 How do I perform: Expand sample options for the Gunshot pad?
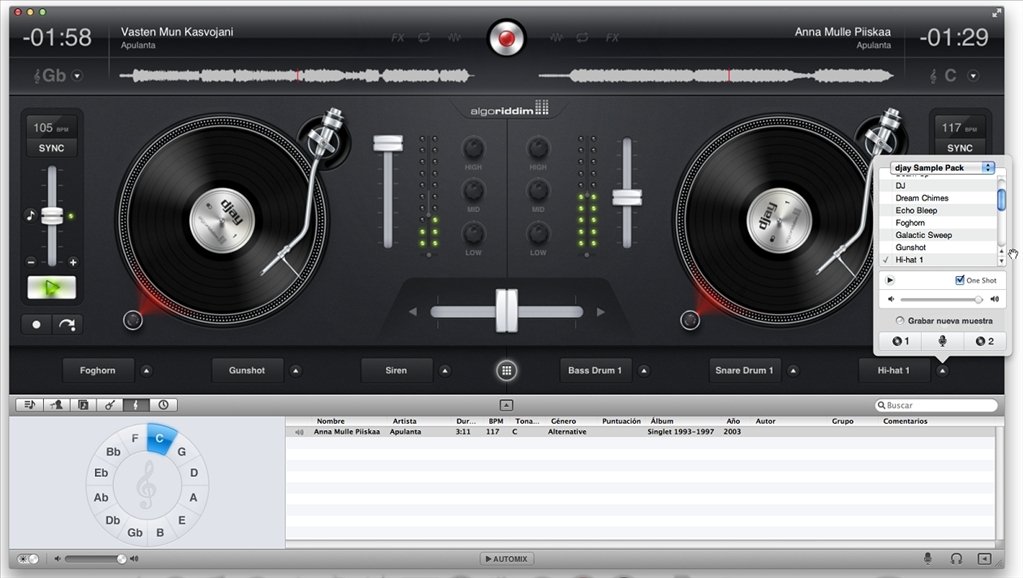pyautogui.click(x=296, y=371)
